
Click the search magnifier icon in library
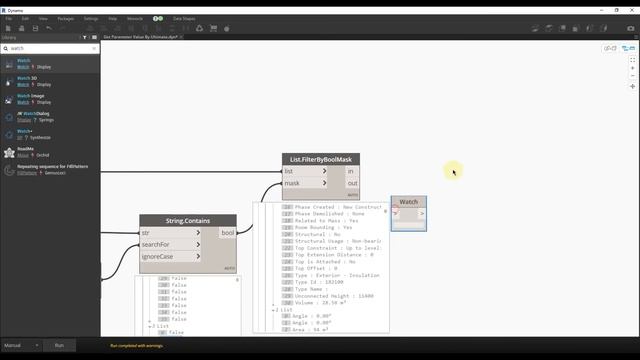(6, 49)
